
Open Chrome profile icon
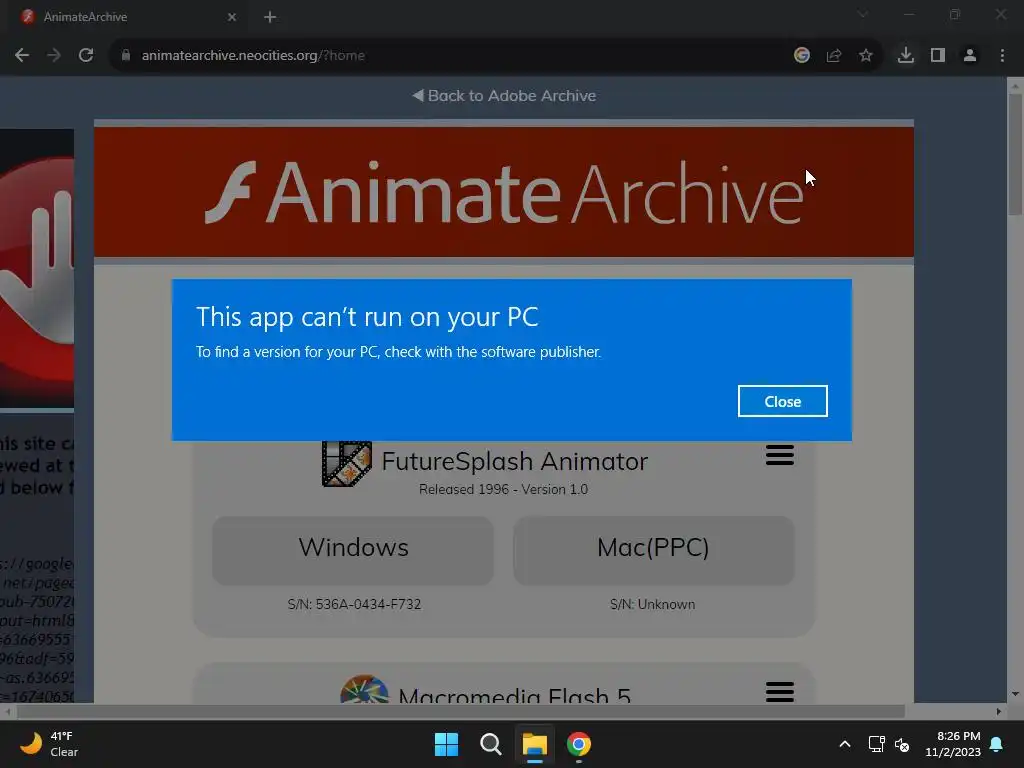click(970, 56)
